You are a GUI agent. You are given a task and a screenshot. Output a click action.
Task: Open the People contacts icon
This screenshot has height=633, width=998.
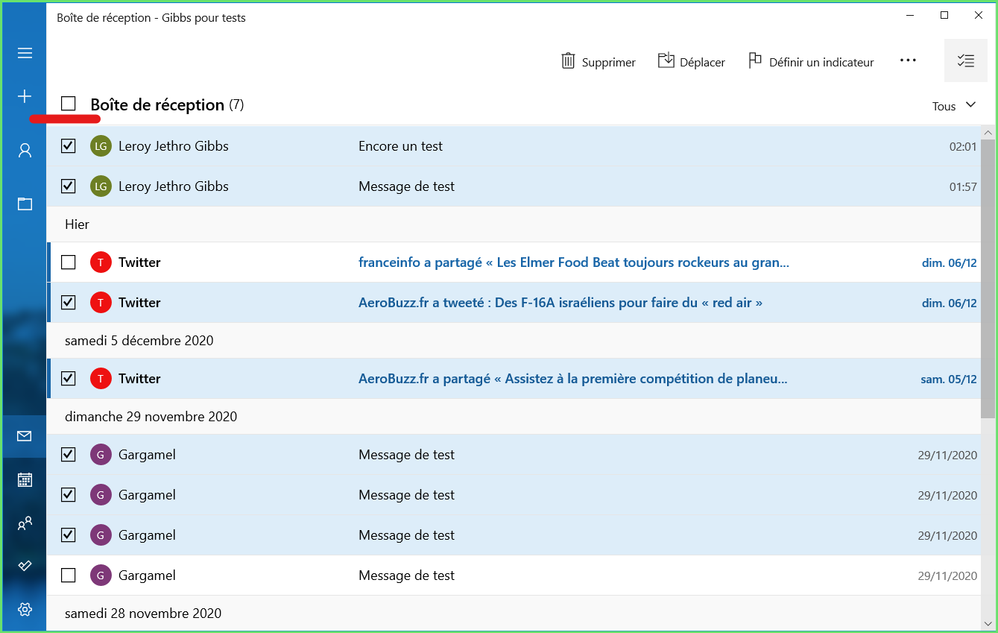25,523
